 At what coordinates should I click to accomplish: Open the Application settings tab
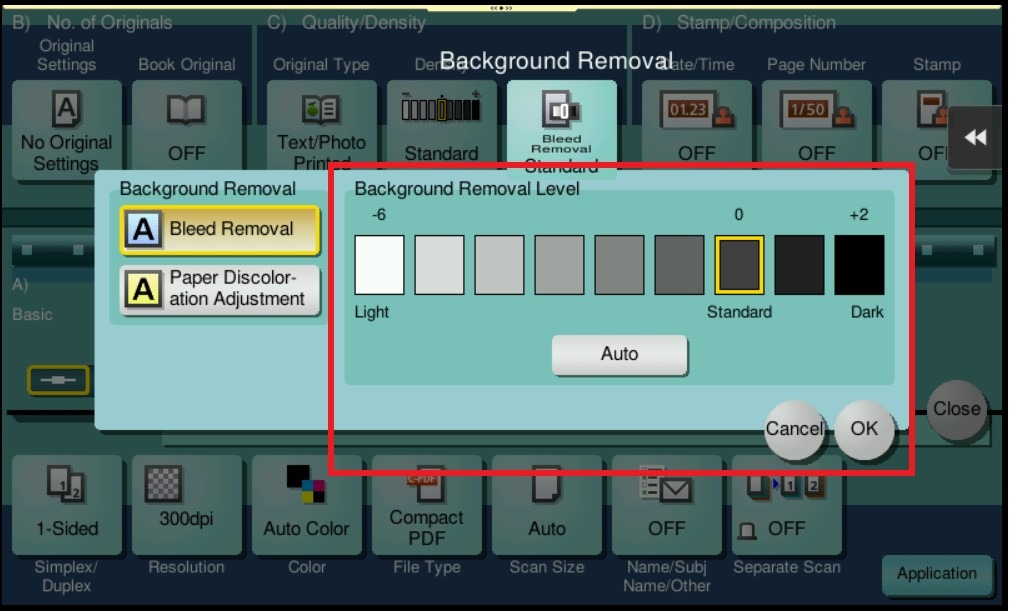pyautogui.click(x=936, y=574)
